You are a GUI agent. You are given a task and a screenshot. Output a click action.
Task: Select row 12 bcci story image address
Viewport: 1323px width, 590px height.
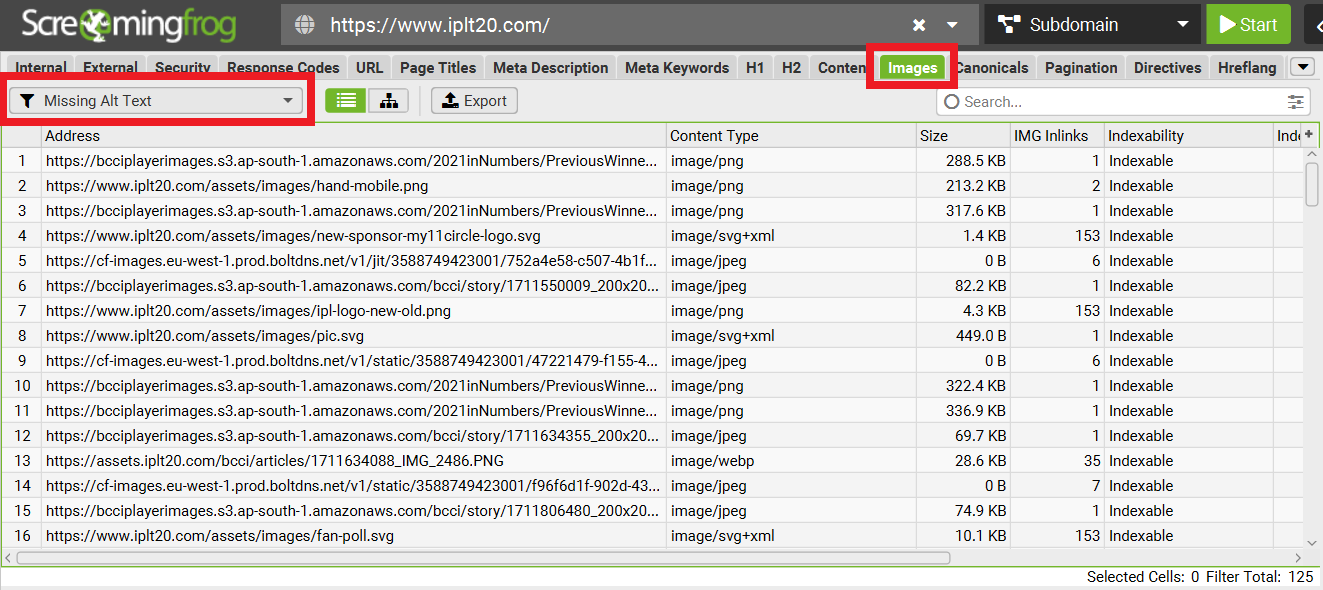coord(354,436)
